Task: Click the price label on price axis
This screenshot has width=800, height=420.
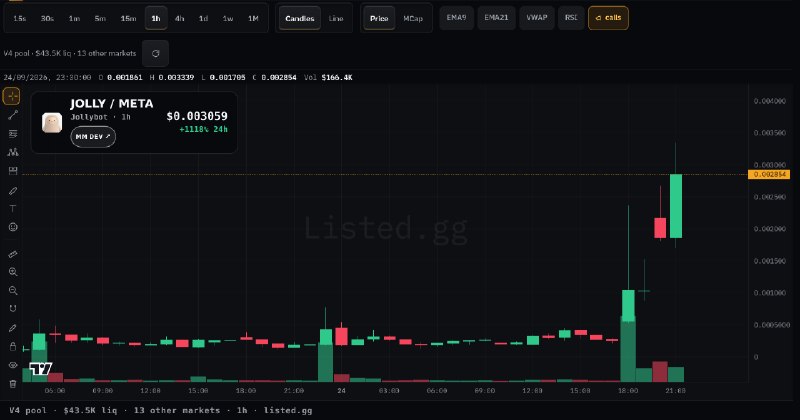Action: (769, 175)
